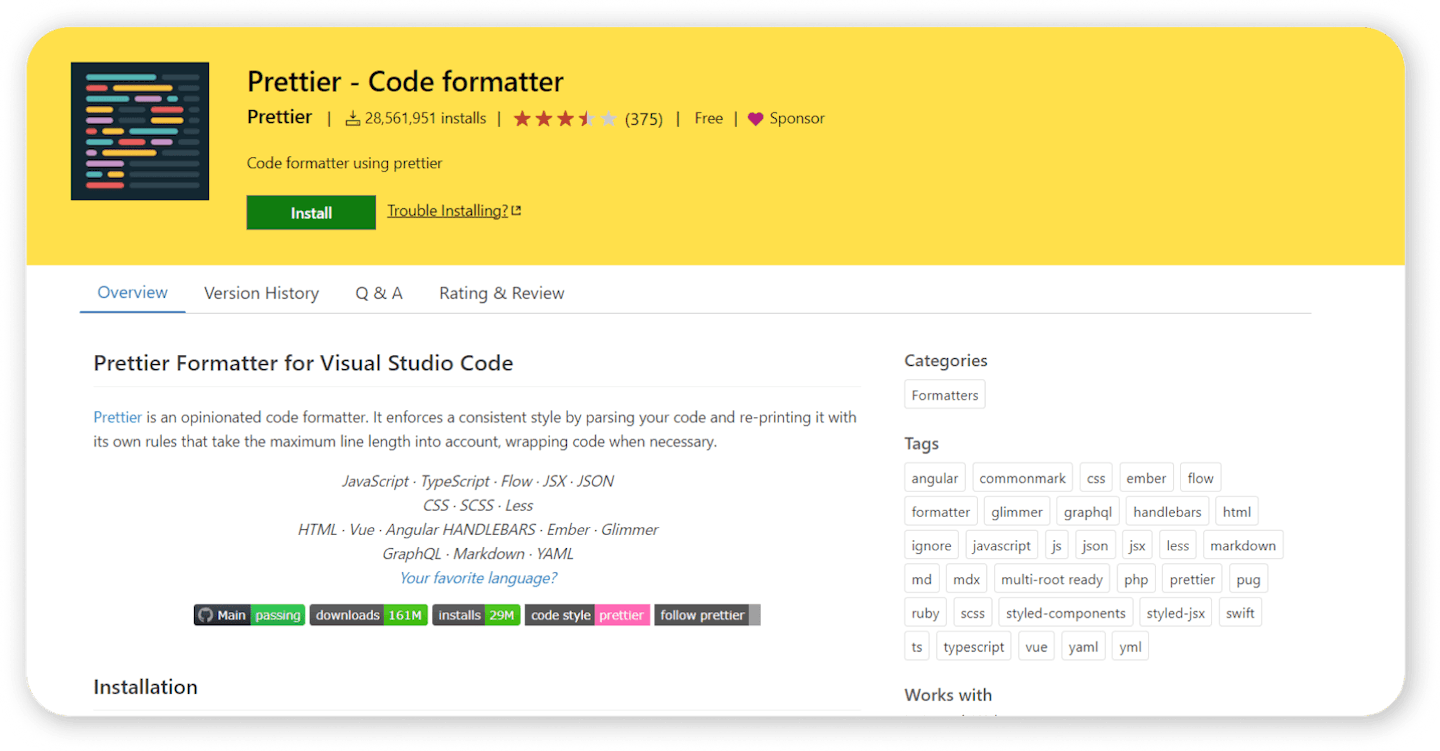Image resolution: width=1440 pixels, height=751 pixels.
Task: Open the Trouble Installing link
Action: tap(447, 211)
